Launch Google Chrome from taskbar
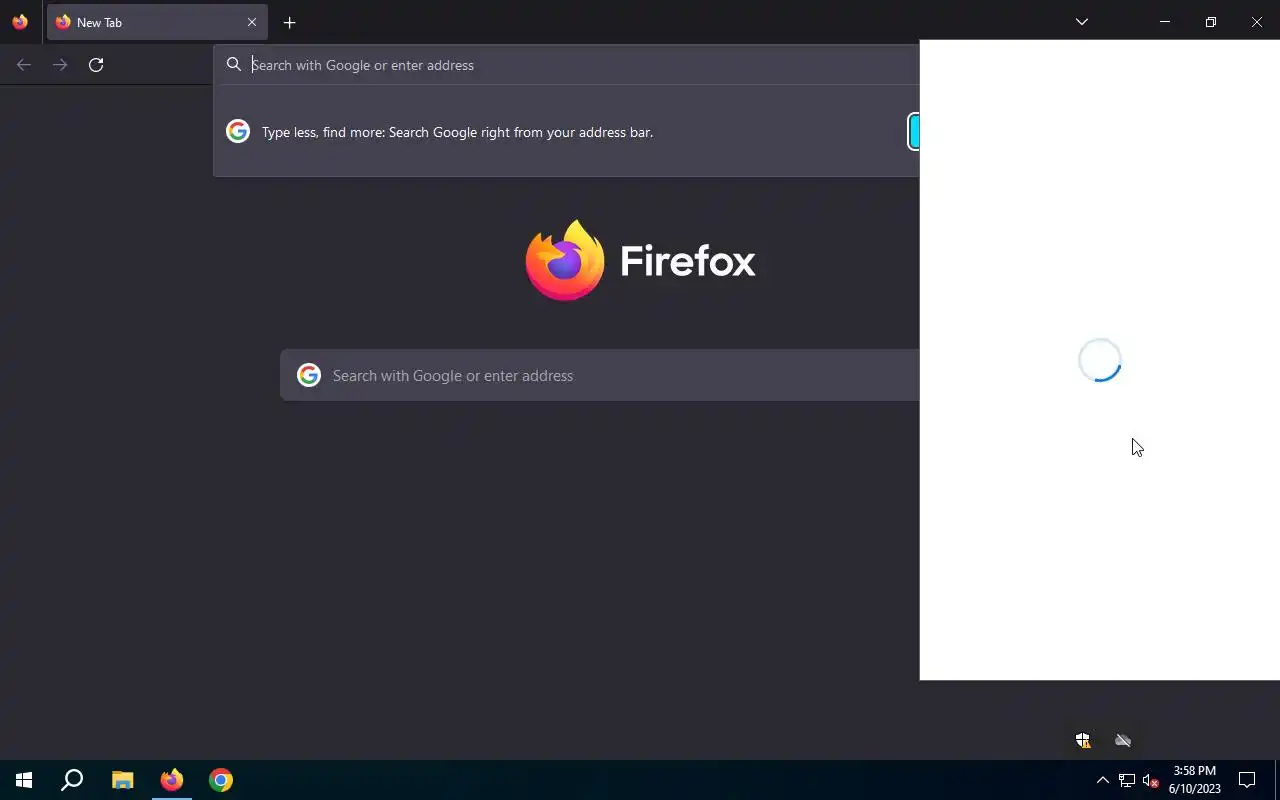The width and height of the screenshot is (1280, 800). [221, 780]
